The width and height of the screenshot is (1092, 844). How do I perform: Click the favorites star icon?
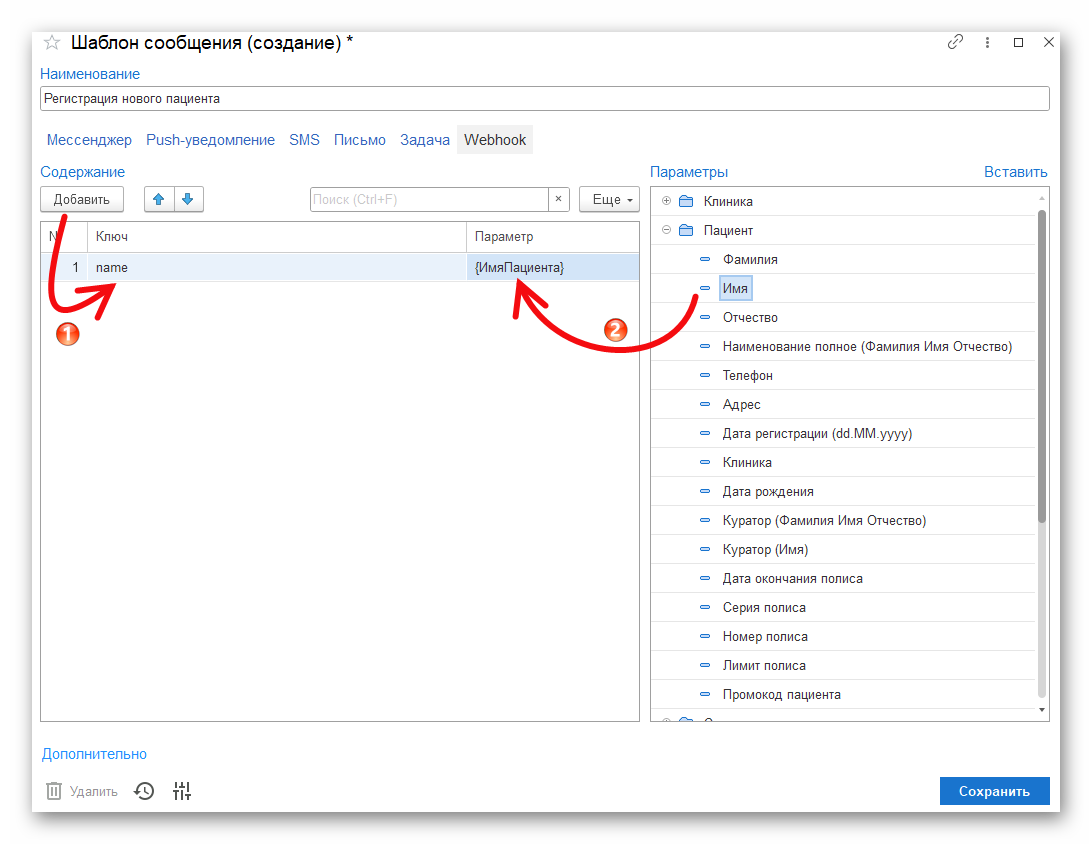[x=52, y=43]
